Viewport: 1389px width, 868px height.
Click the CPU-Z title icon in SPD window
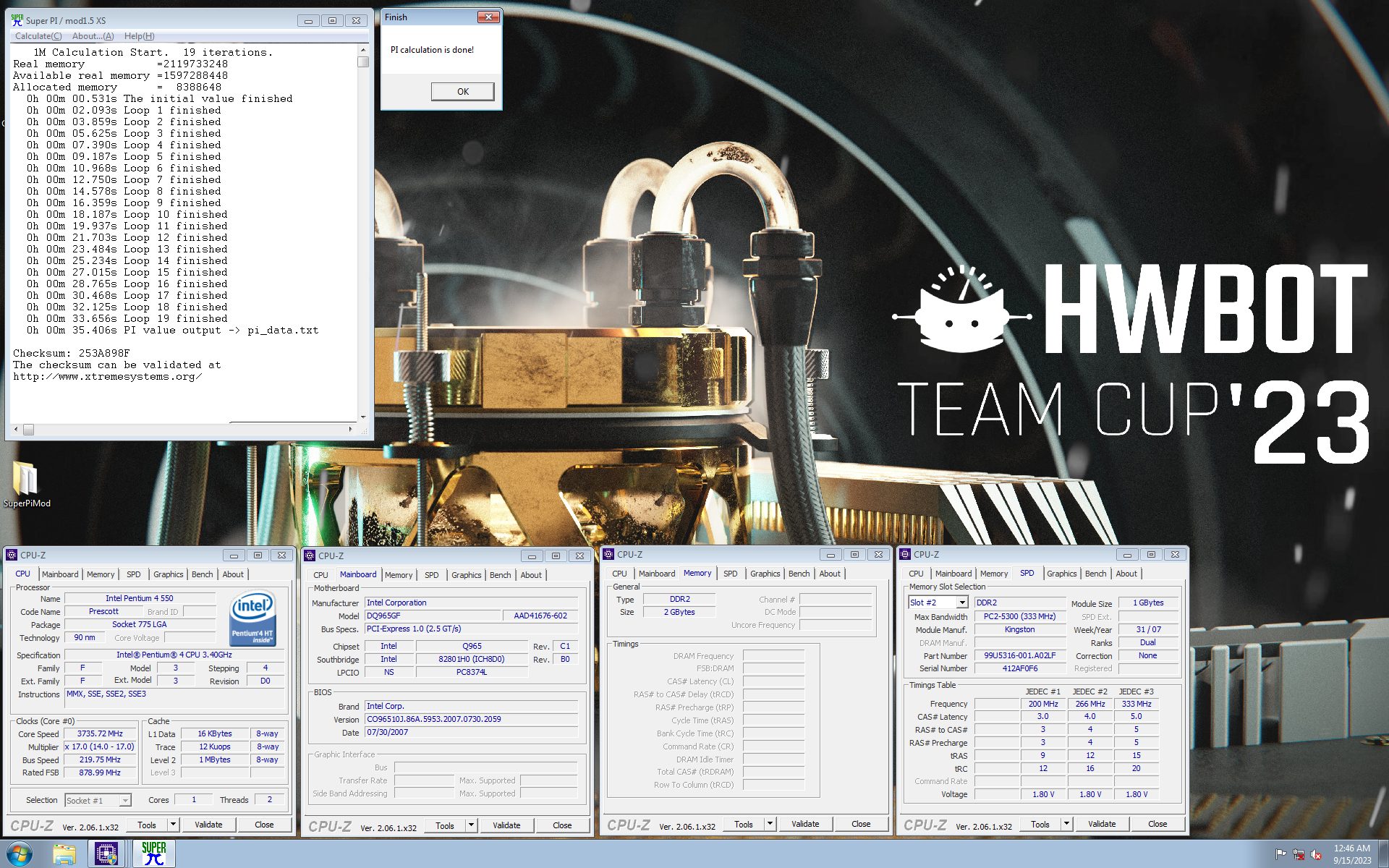coord(905,554)
